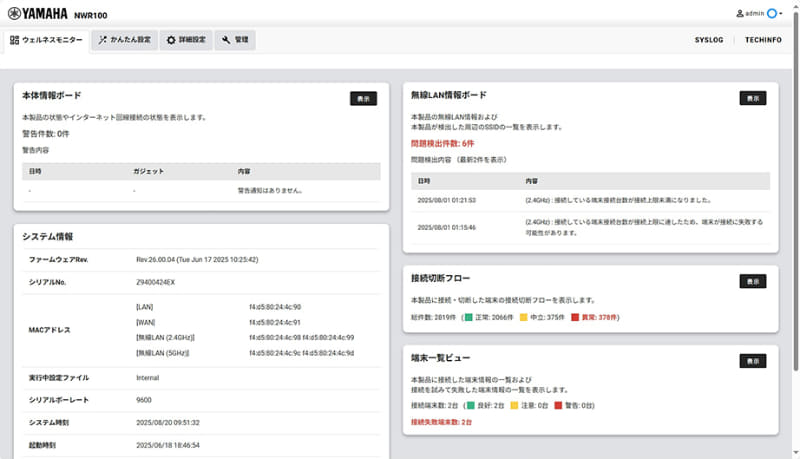Screen dimensions: 800x459
Task: Show the 接続切断フロー details
Action: (753, 282)
